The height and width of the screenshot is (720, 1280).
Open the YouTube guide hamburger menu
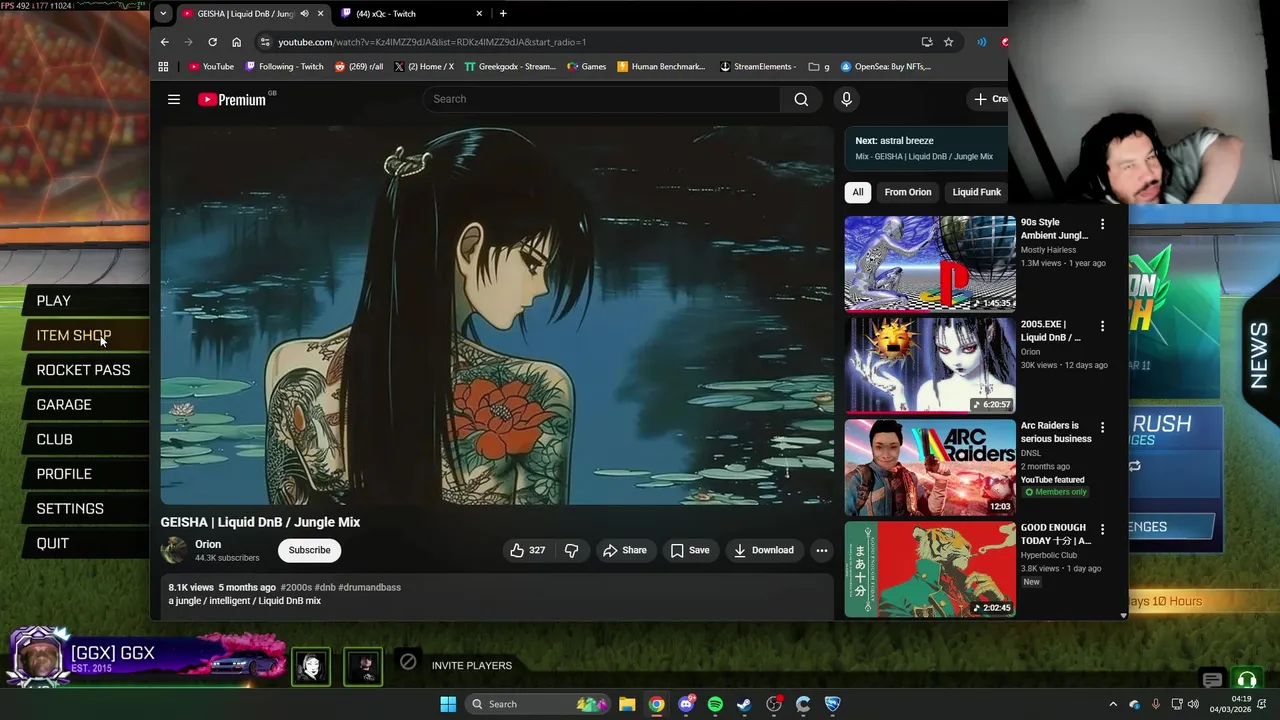coord(174,99)
